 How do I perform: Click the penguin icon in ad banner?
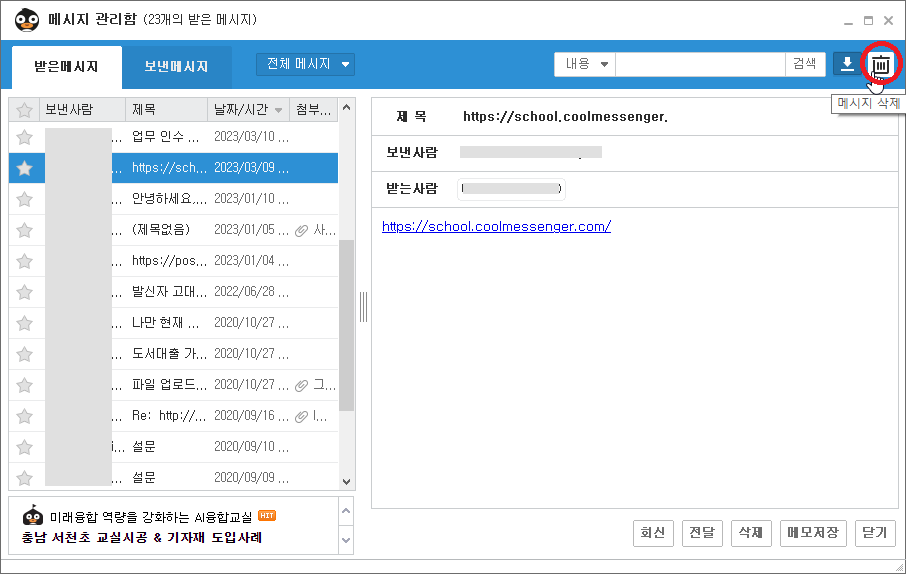[33, 516]
